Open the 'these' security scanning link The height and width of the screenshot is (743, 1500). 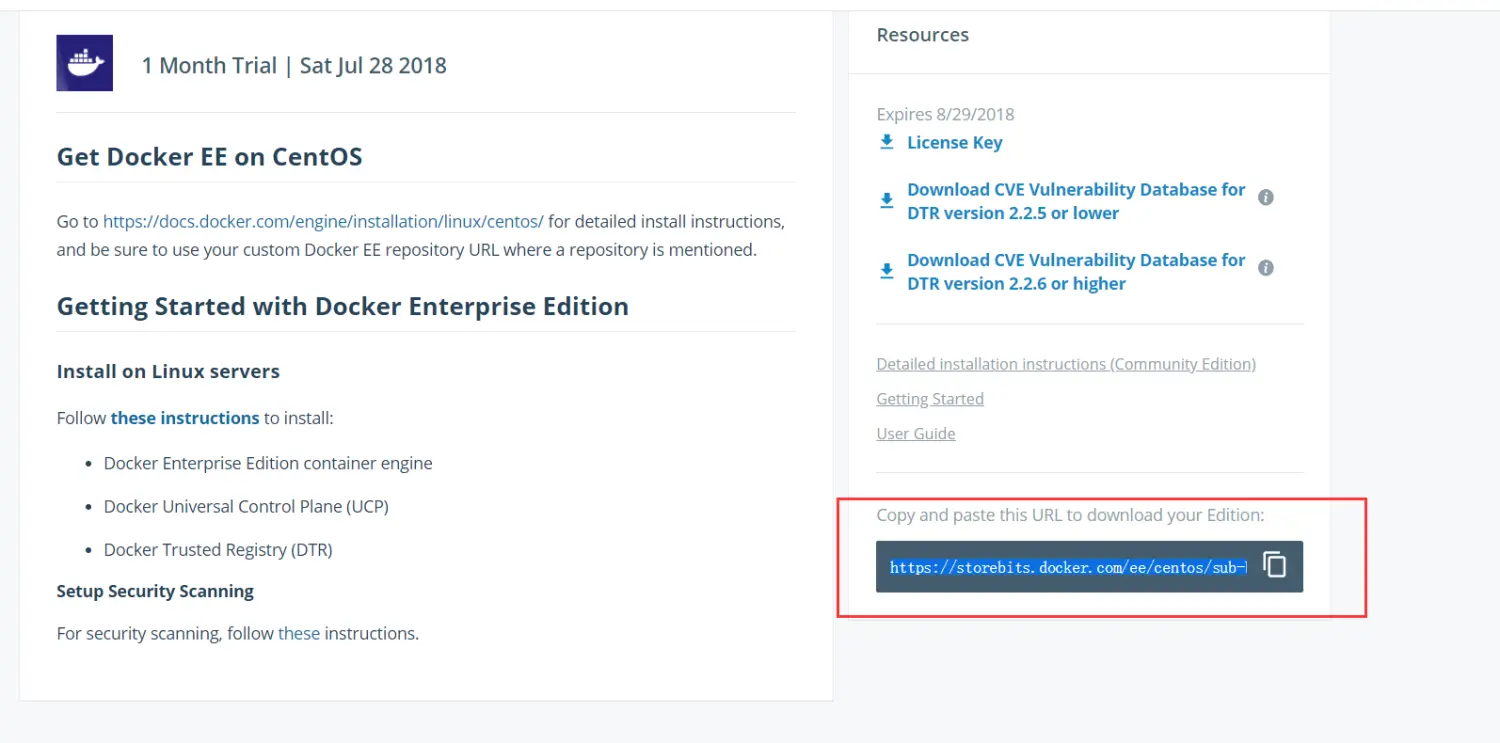(x=299, y=633)
